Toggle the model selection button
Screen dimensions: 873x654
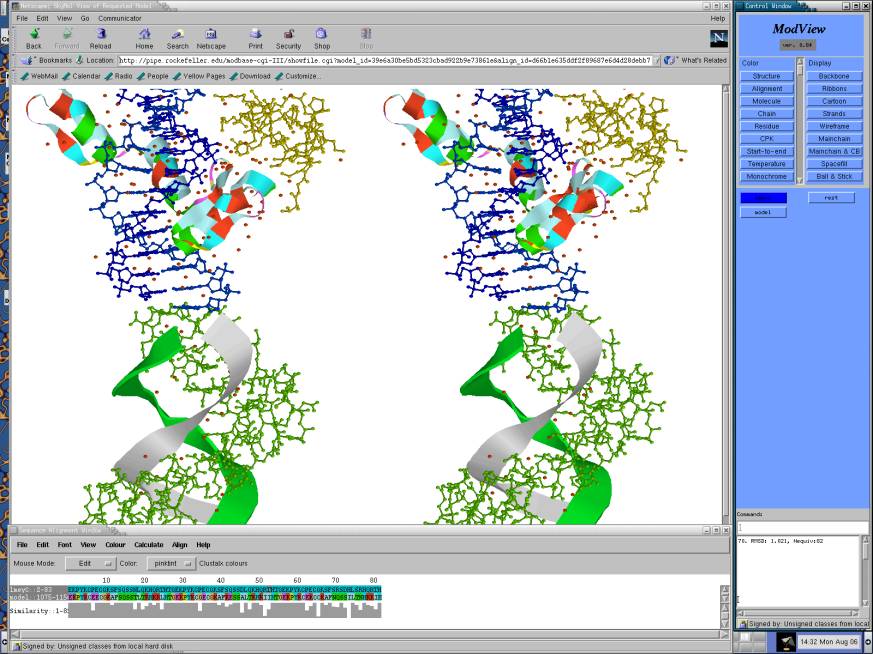point(763,212)
